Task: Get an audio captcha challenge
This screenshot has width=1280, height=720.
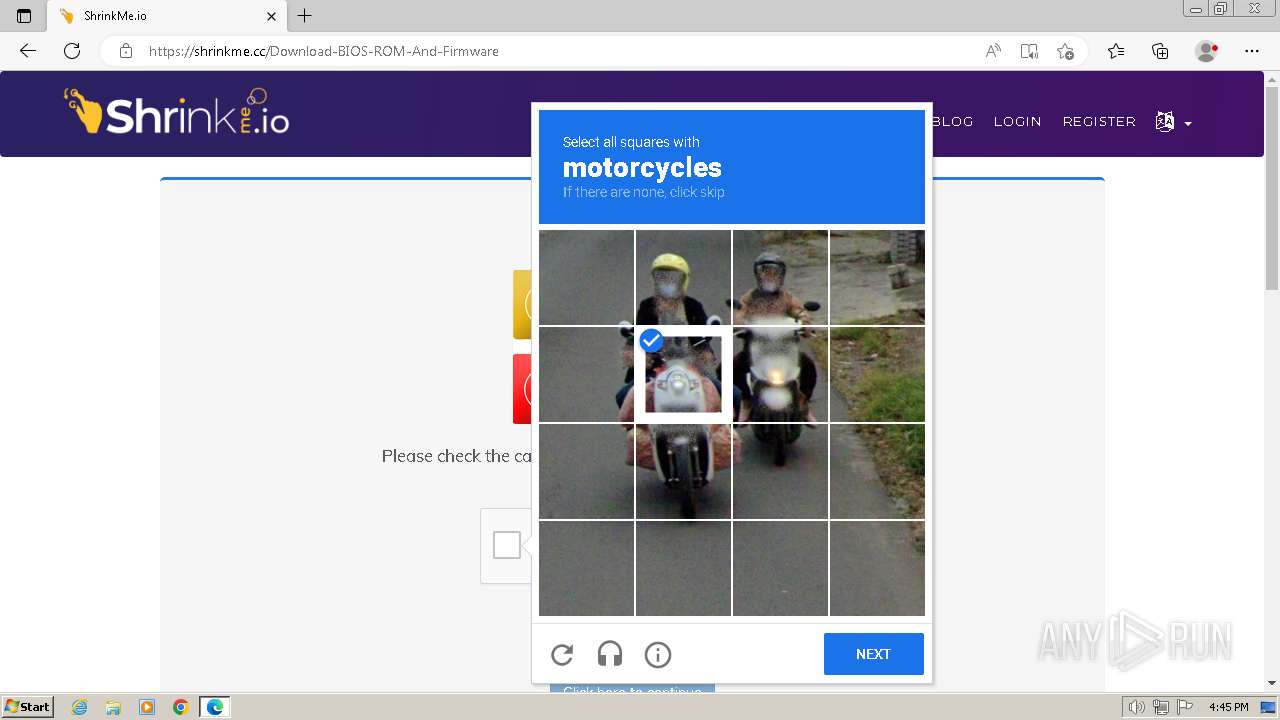Action: 610,654
